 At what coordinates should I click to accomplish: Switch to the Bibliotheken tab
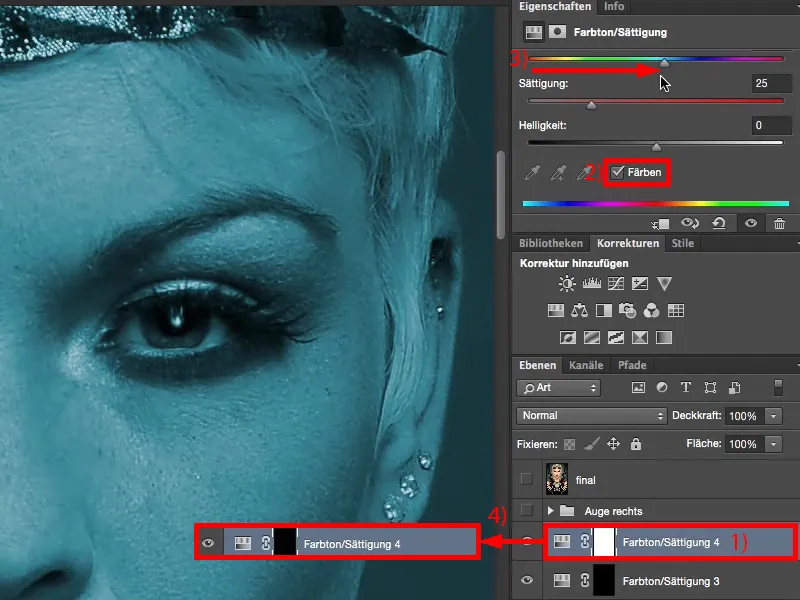(551, 243)
